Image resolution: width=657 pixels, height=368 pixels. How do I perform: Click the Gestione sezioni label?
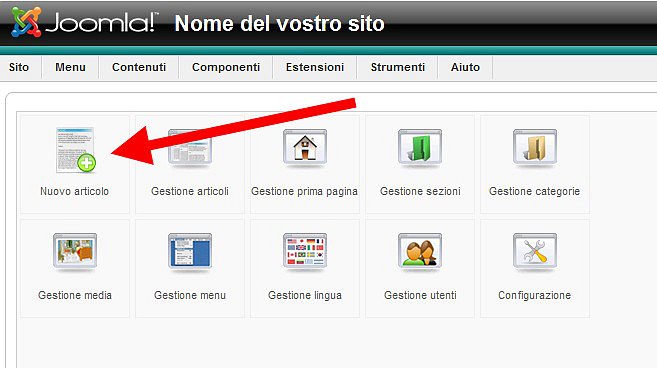(x=420, y=191)
